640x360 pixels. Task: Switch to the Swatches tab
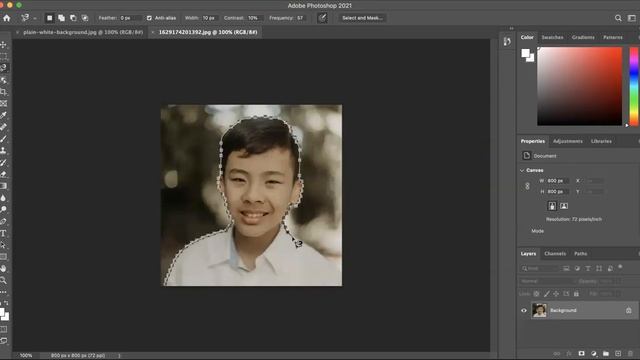point(552,38)
